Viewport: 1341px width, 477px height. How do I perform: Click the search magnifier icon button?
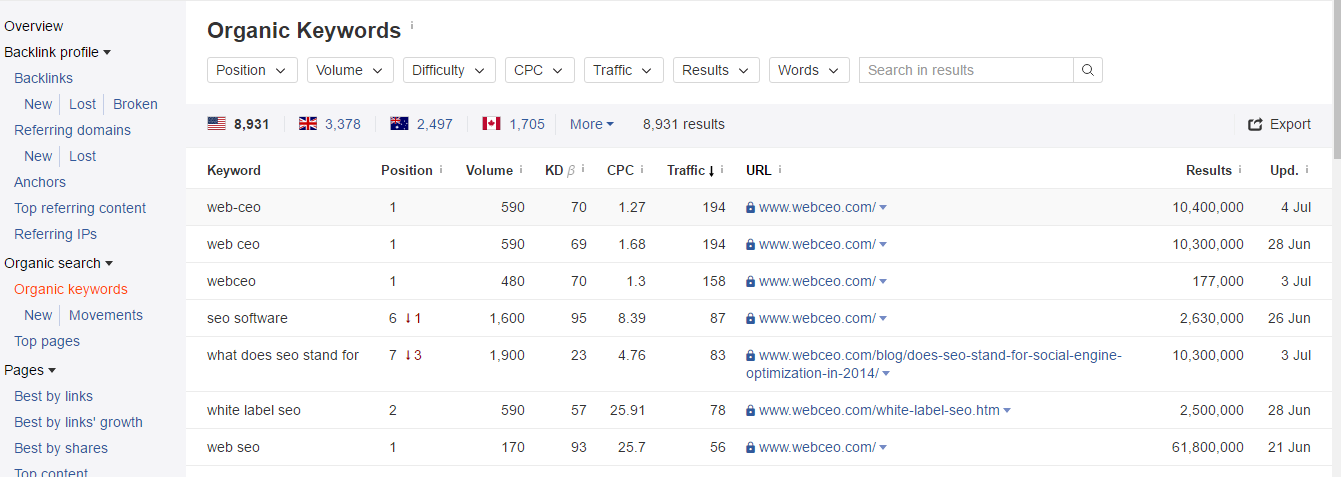[x=1088, y=70]
